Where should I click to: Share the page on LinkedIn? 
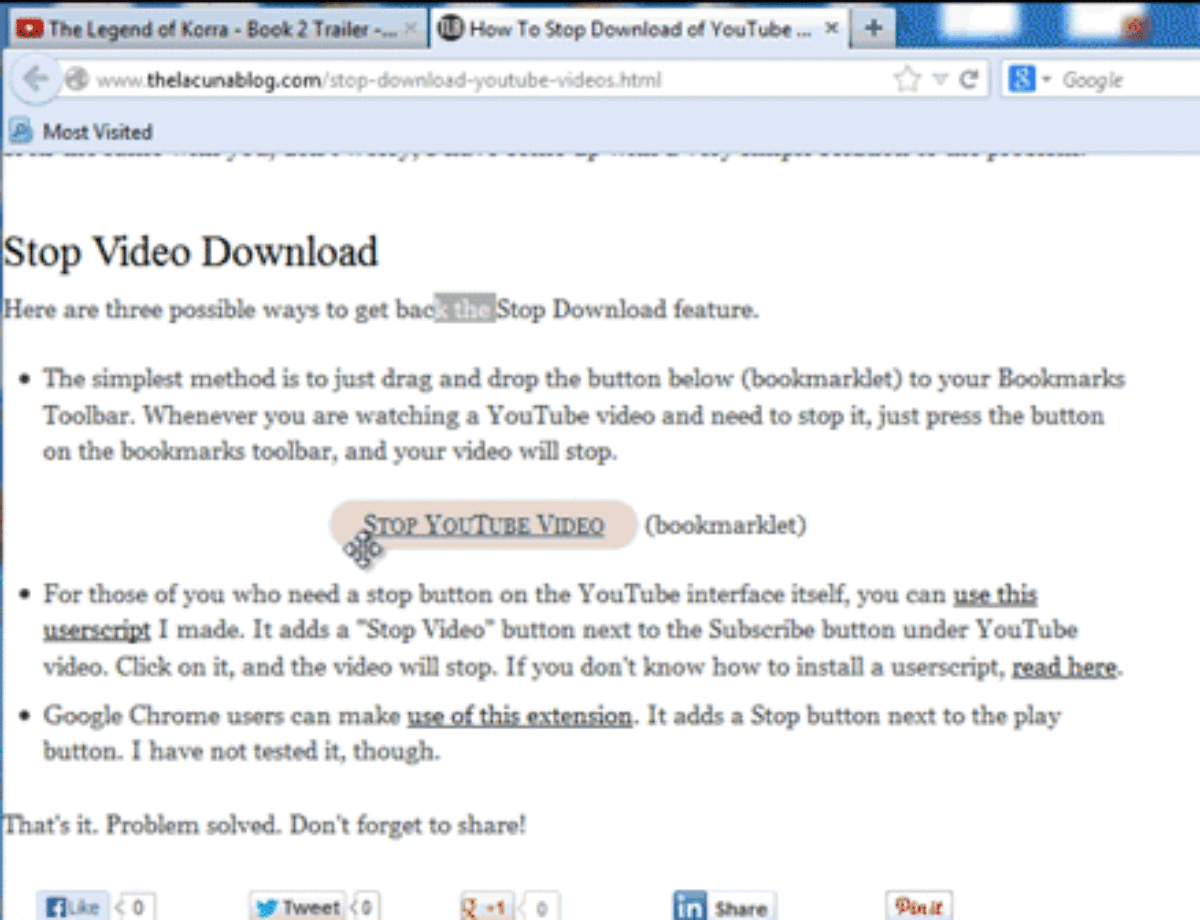pos(723,907)
